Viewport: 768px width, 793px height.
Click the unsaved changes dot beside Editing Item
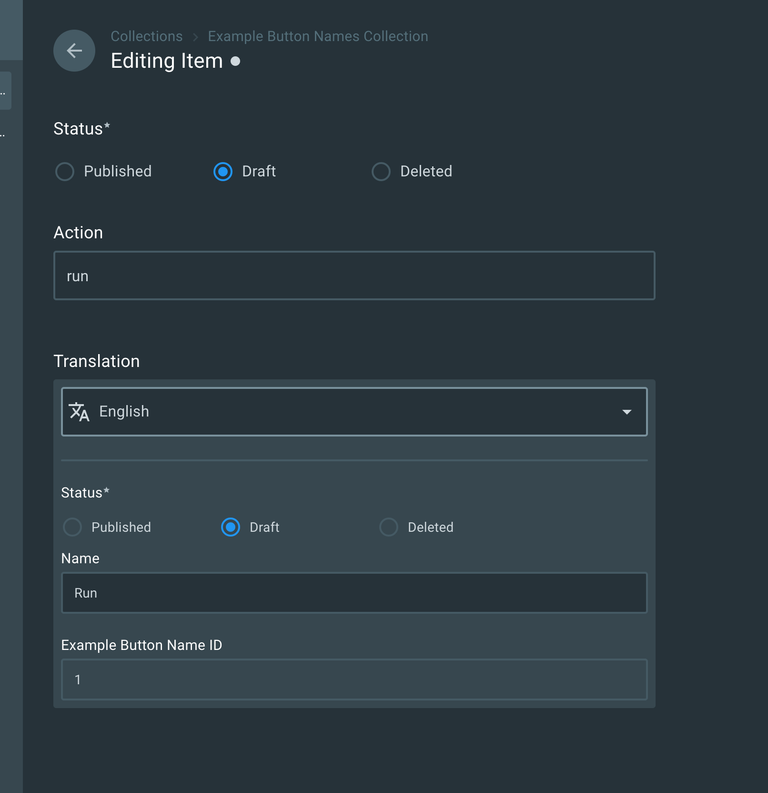click(x=235, y=61)
